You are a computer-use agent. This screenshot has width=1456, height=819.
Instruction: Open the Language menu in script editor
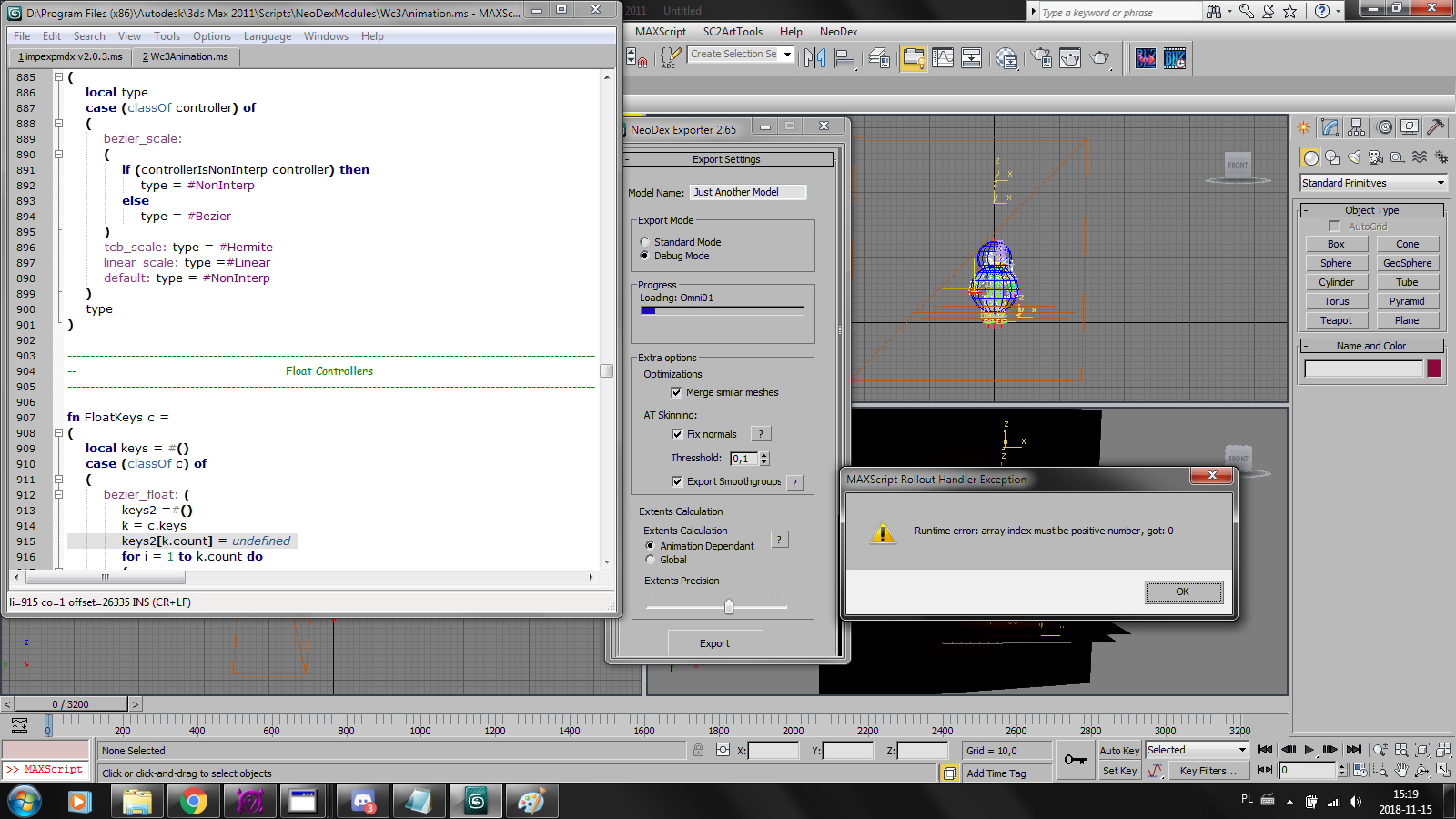[268, 36]
